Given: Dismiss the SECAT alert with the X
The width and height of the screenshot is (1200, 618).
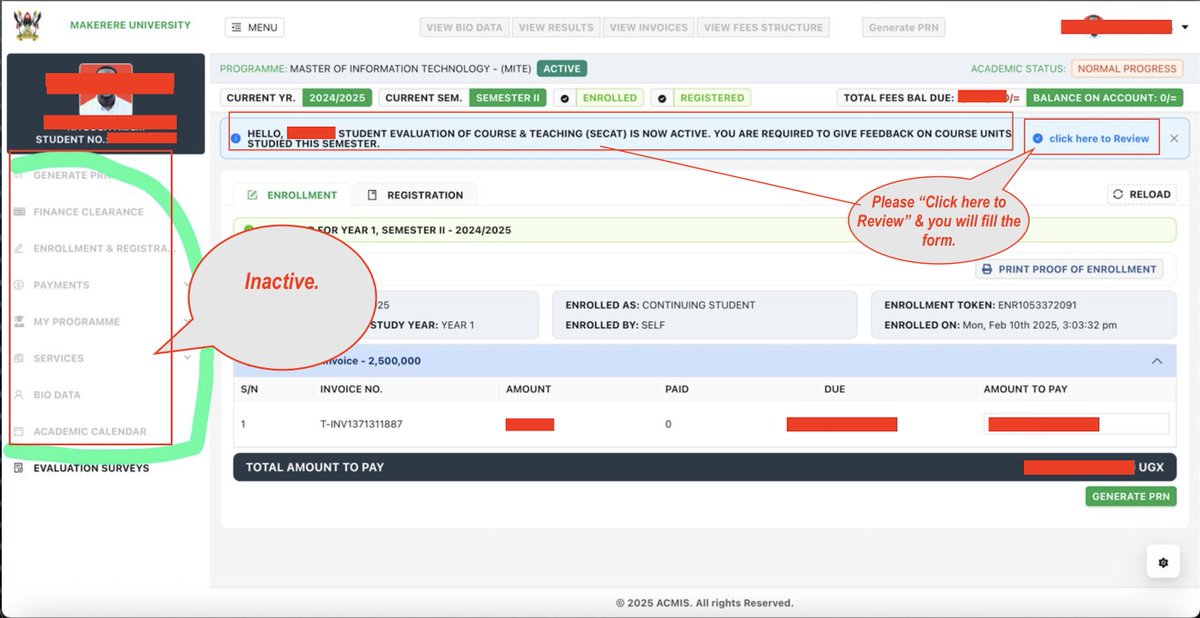Looking at the screenshot, I should pyautogui.click(x=1174, y=138).
